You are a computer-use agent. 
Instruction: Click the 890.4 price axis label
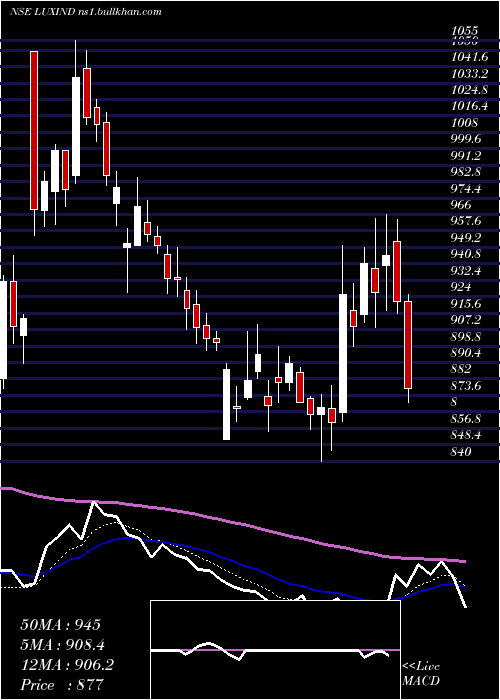467,353
